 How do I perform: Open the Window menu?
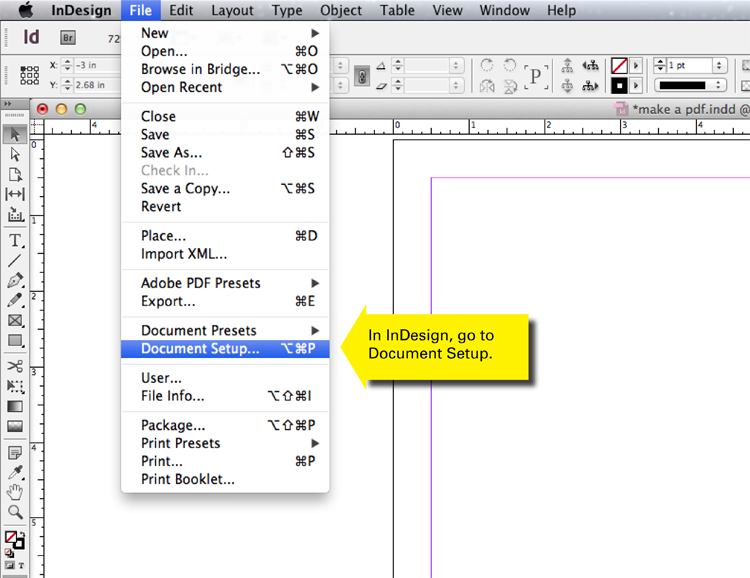505,10
